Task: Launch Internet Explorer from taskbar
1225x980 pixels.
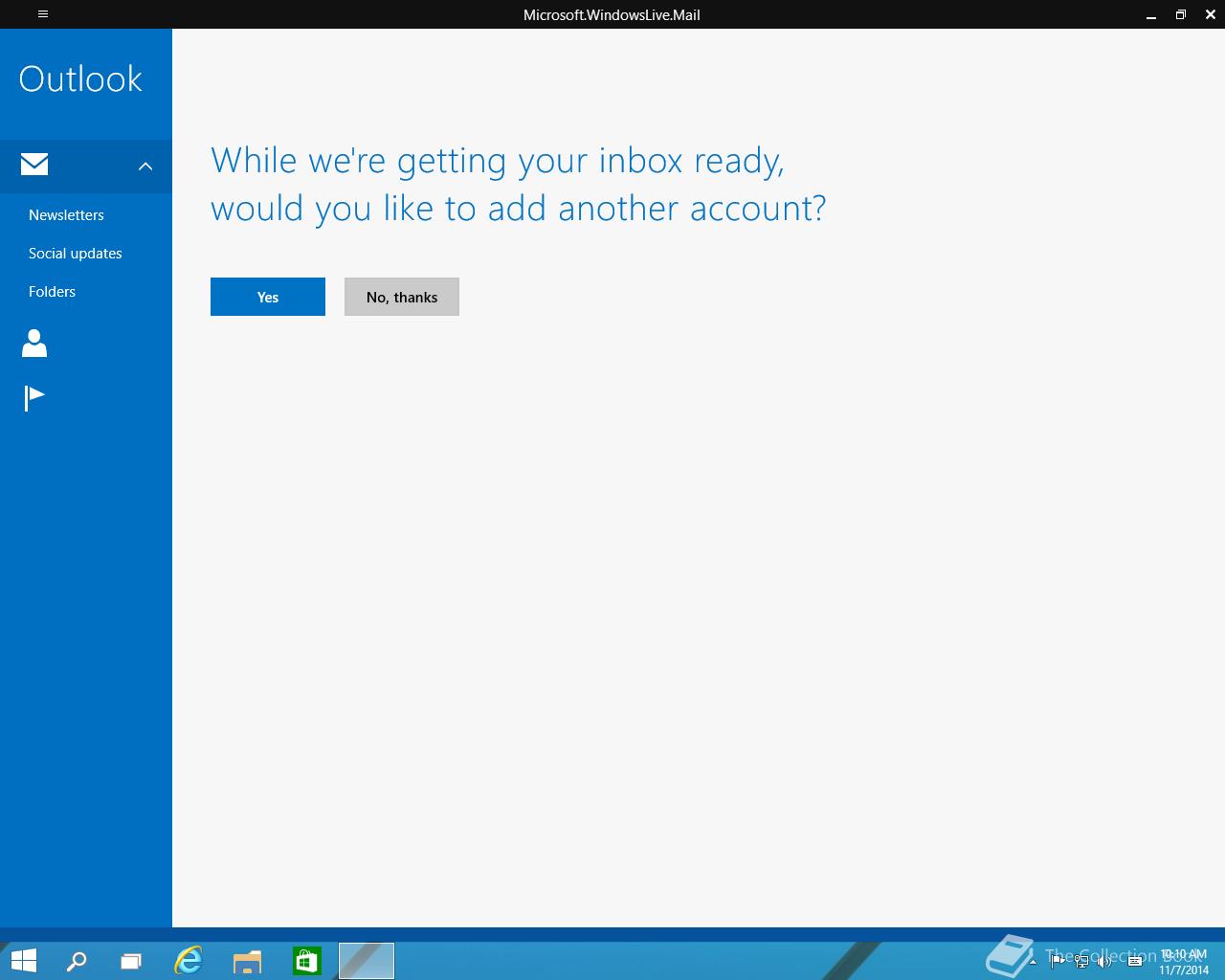Action: pyautogui.click(x=189, y=961)
